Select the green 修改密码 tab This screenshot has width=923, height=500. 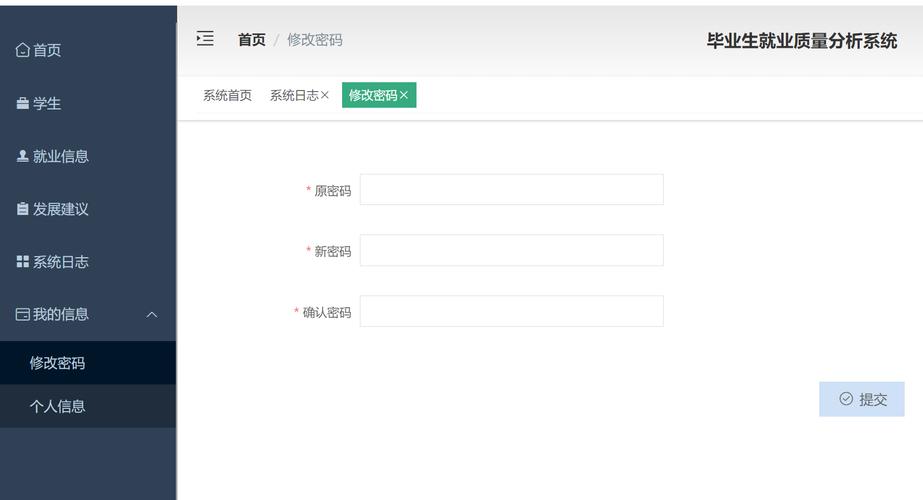[x=372, y=96]
